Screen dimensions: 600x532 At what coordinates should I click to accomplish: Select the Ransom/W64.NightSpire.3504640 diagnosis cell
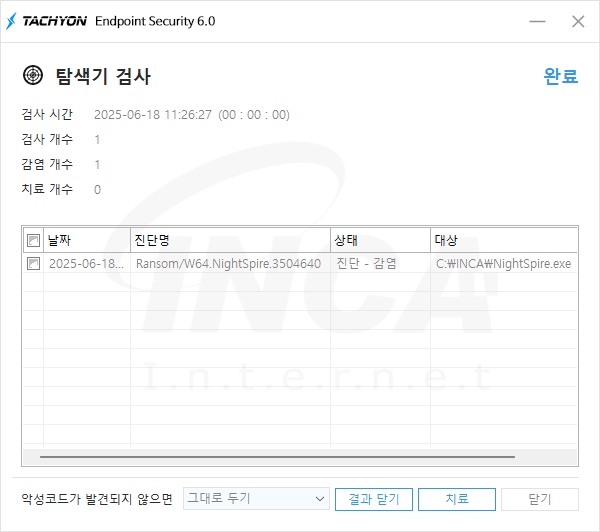(x=228, y=264)
